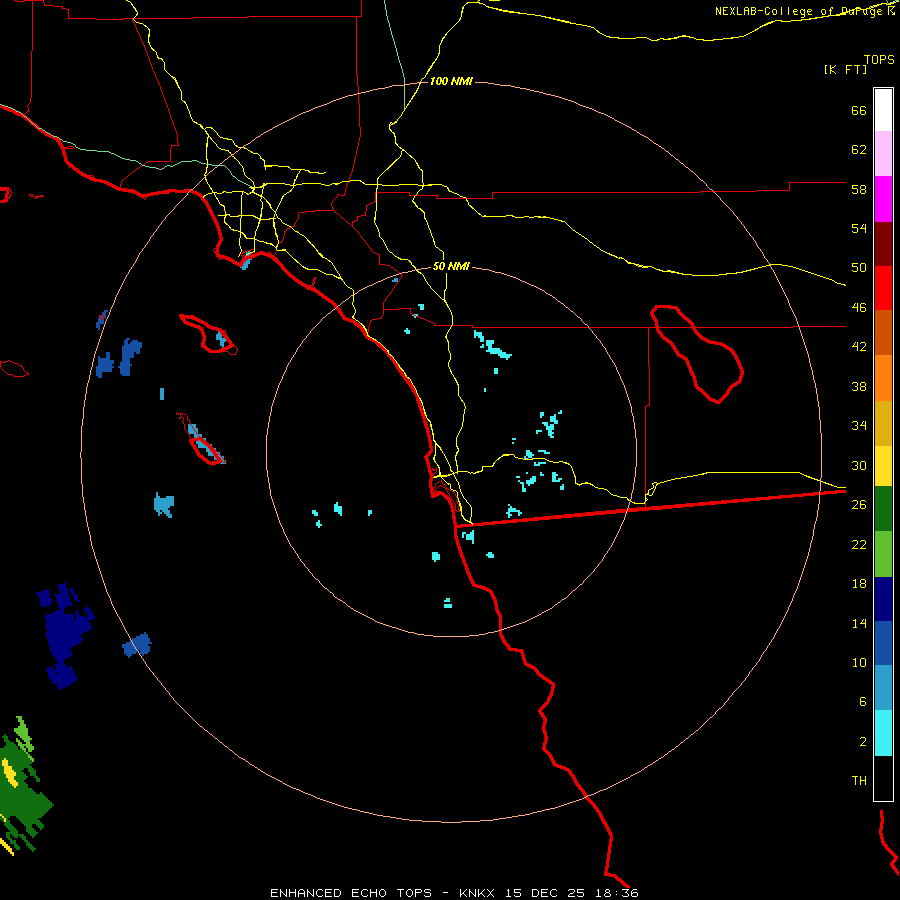Screen dimensions: 900x900
Task: Click the legend value "58"
Action: click(859, 189)
